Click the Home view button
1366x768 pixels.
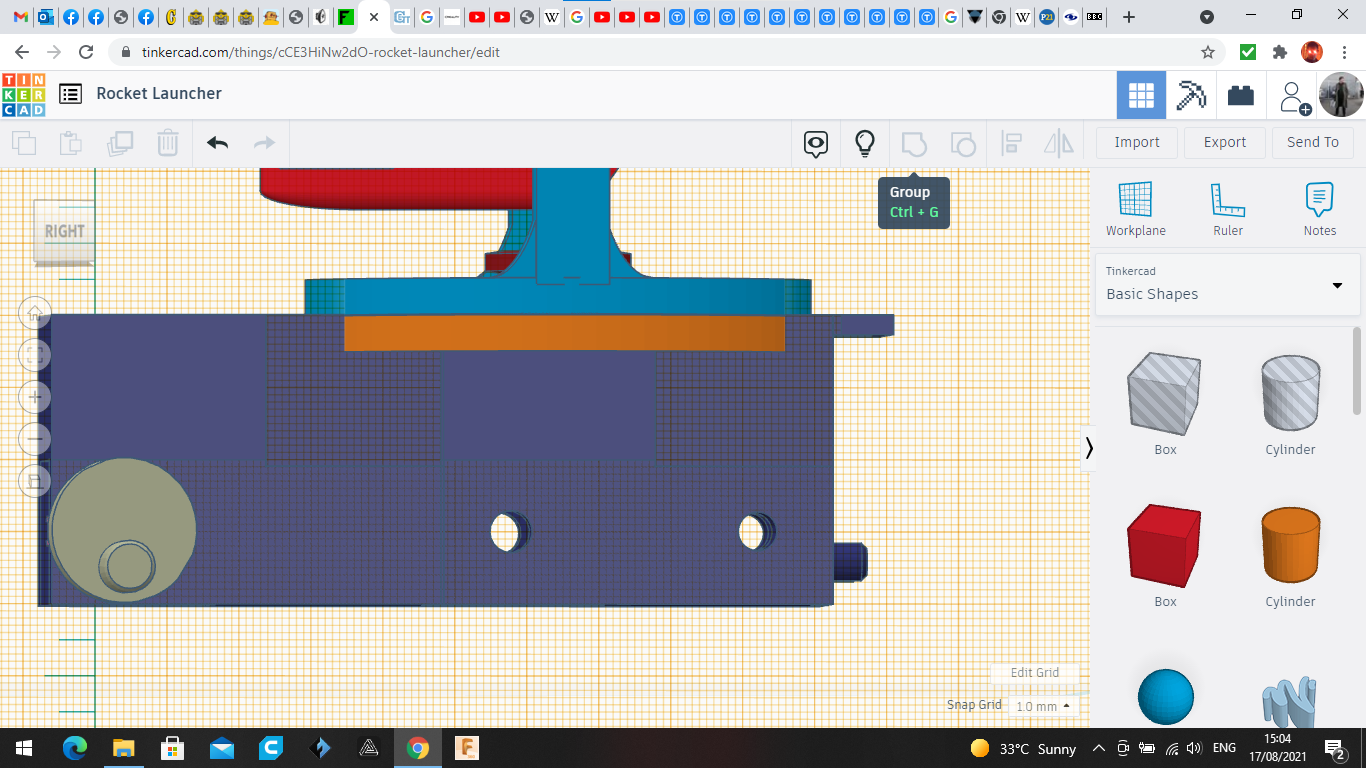(x=35, y=313)
